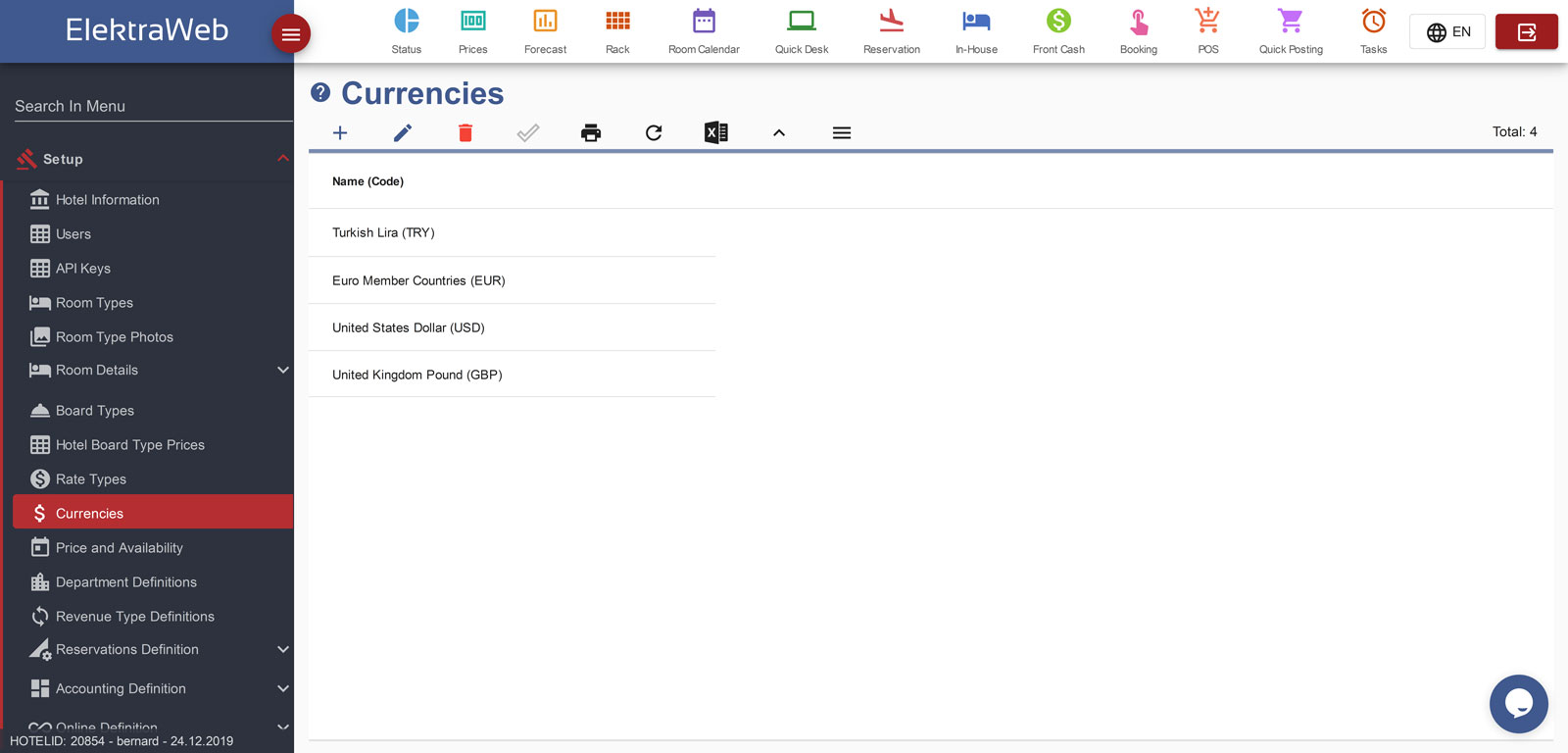1568x753 pixels.
Task: Click the red hamburger menu toggle
Action: [291, 34]
